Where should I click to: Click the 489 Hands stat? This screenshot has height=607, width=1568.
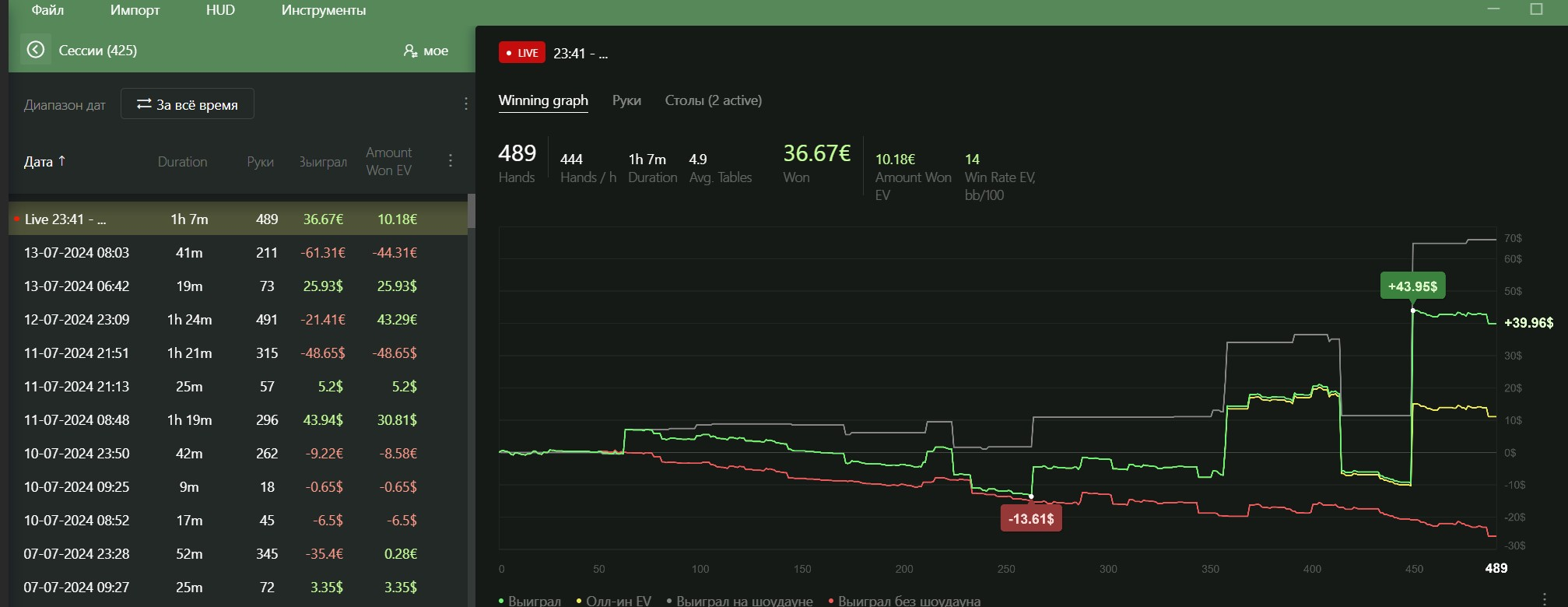point(517,163)
